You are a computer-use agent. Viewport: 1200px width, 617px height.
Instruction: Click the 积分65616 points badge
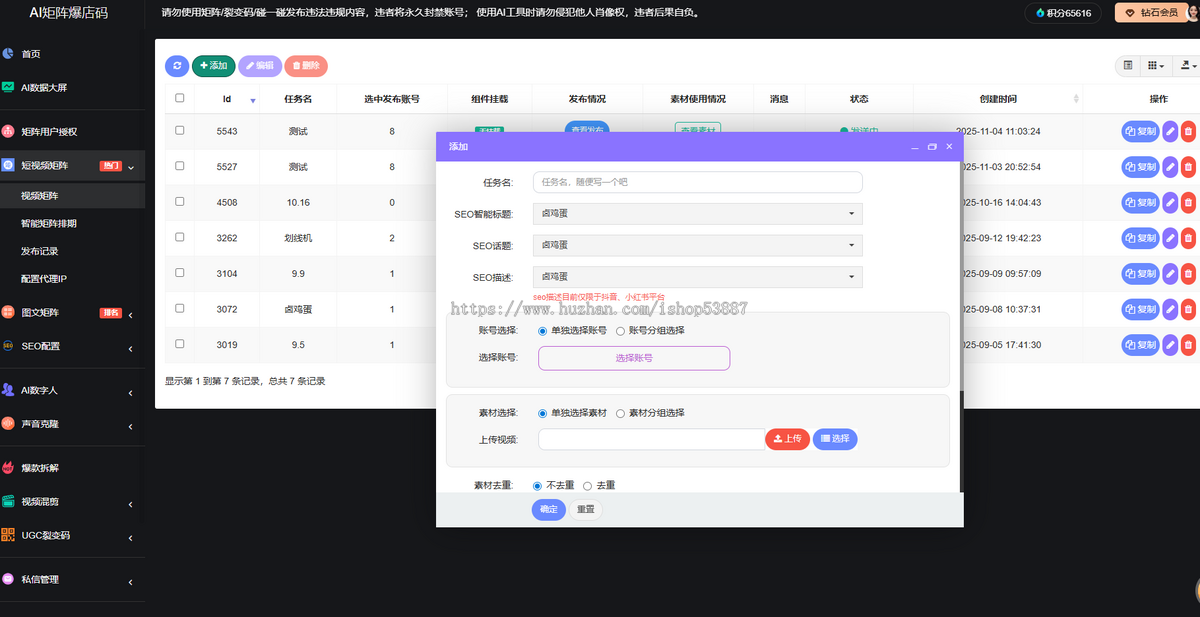pos(1063,13)
